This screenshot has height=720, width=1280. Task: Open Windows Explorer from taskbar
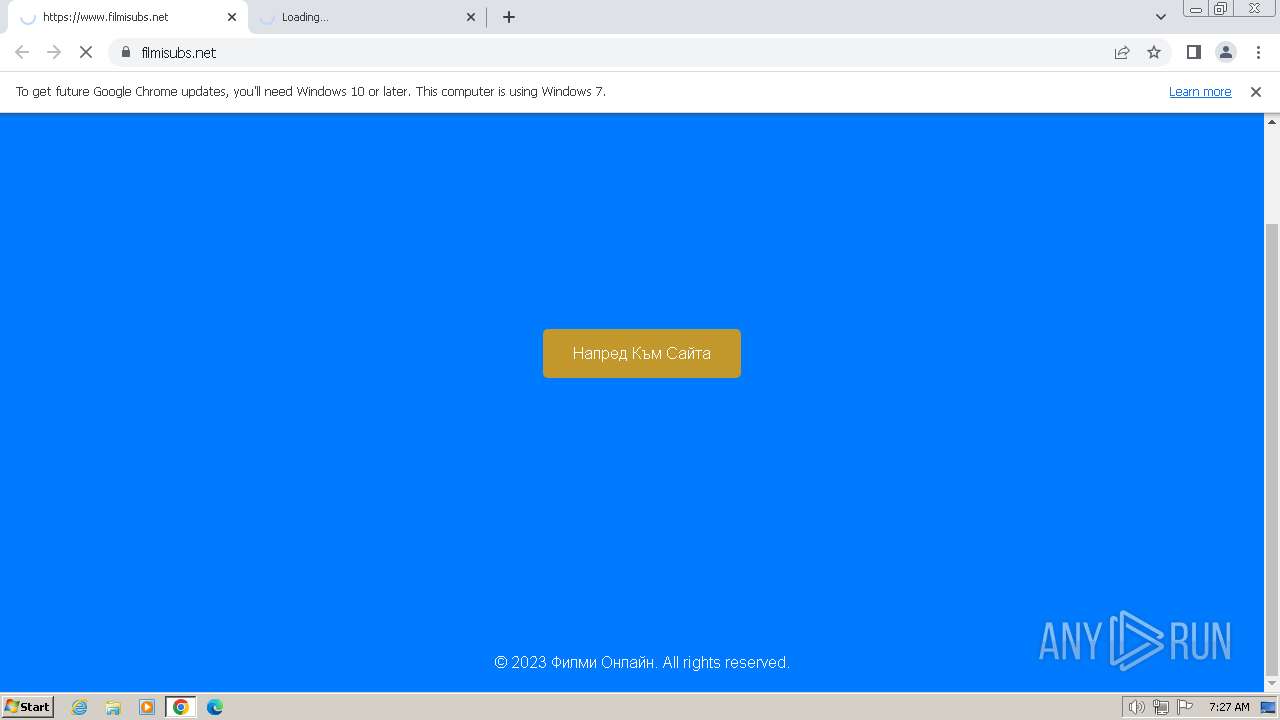tap(113, 707)
